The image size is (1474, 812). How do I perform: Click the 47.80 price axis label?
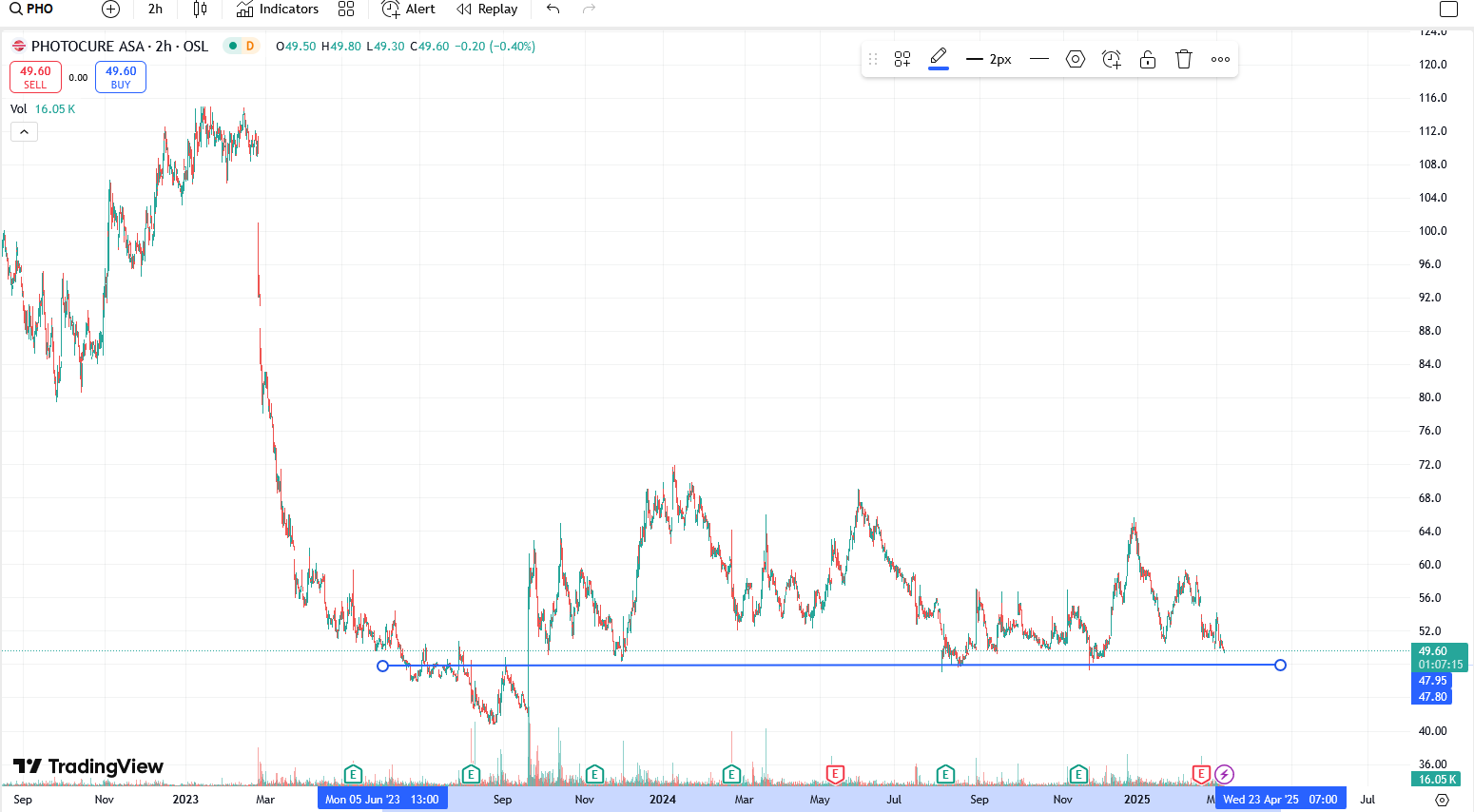click(x=1431, y=697)
